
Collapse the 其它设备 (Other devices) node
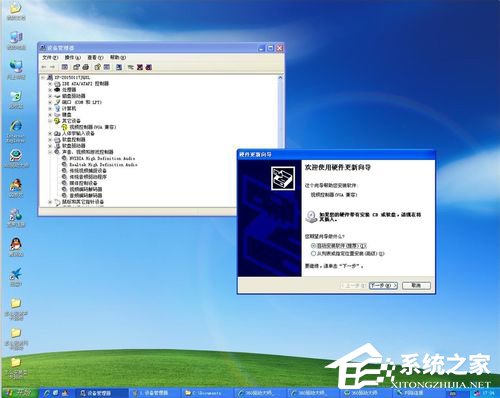[50, 121]
